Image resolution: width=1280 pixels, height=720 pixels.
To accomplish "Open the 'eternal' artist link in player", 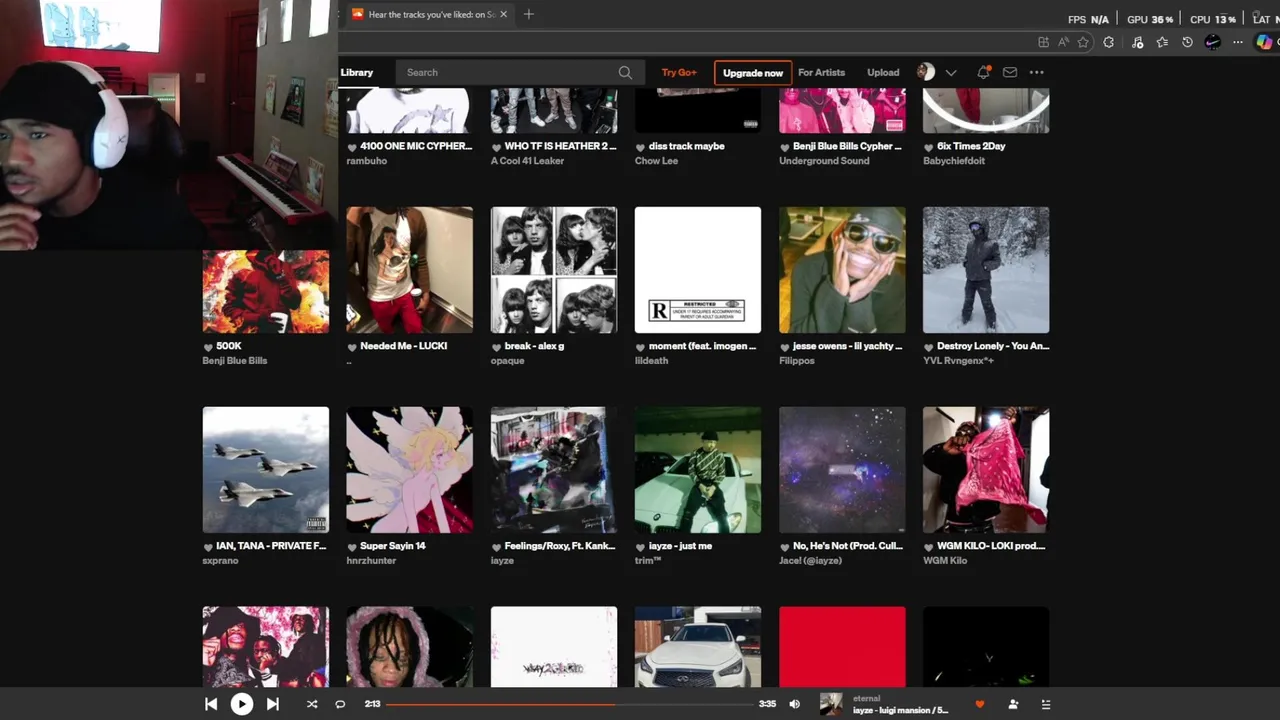I will [x=866, y=698].
